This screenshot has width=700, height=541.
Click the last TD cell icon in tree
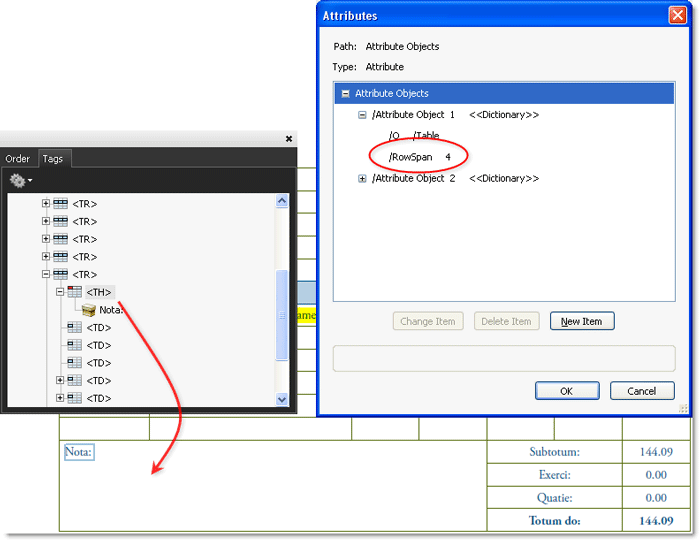click(74, 398)
